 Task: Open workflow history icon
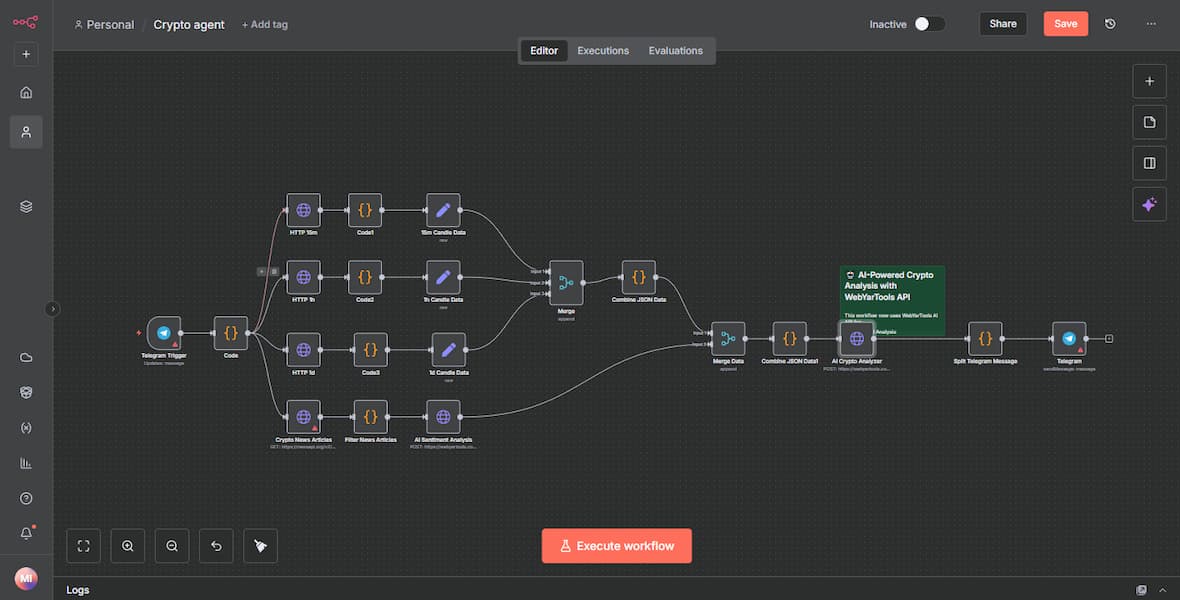coord(1110,24)
